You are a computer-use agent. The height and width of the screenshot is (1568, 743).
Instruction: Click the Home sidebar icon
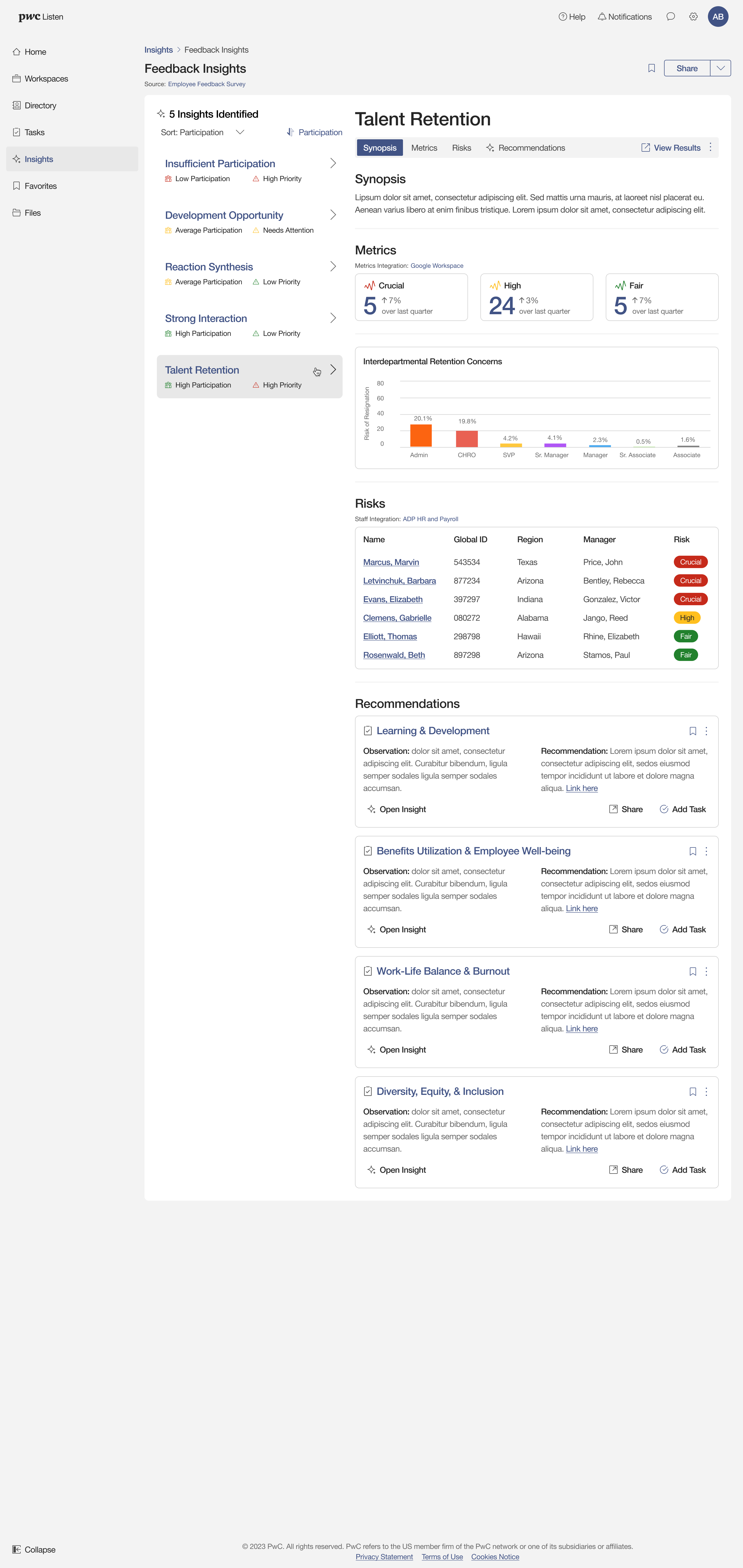[x=17, y=52]
